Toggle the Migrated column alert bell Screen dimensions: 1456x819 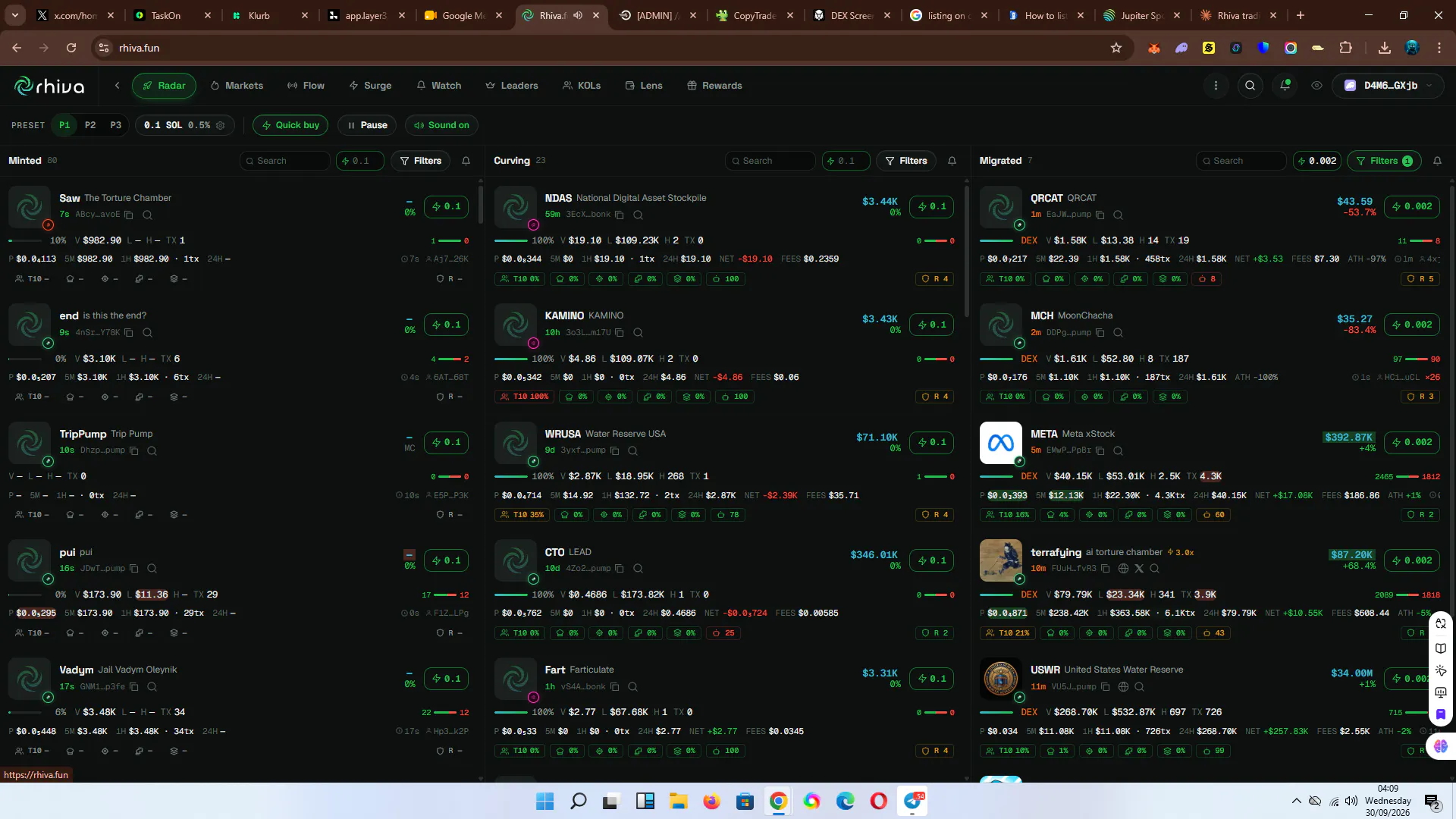pyautogui.click(x=1437, y=161)
